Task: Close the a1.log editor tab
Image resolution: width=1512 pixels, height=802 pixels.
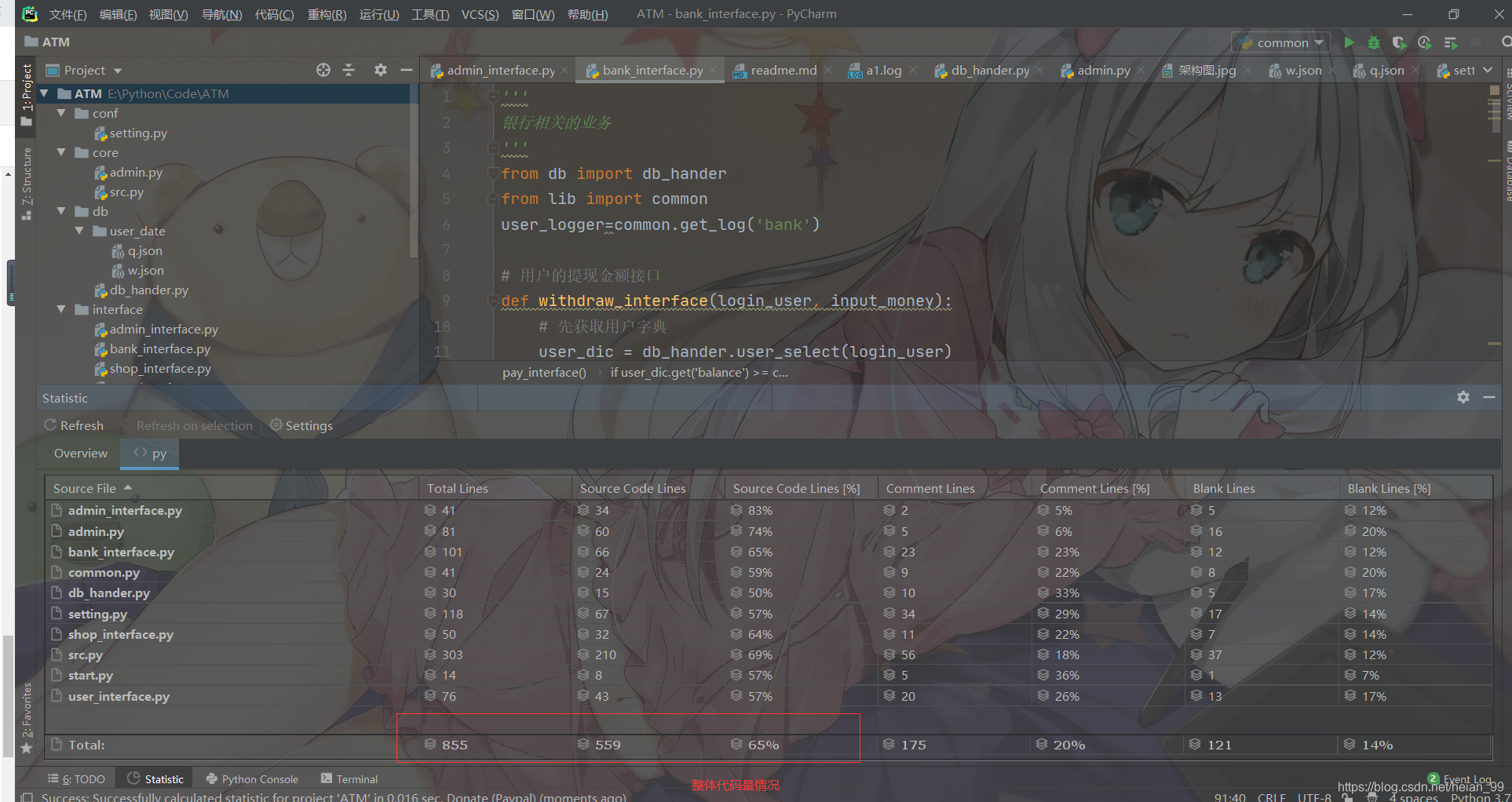Action: point(912,70)
